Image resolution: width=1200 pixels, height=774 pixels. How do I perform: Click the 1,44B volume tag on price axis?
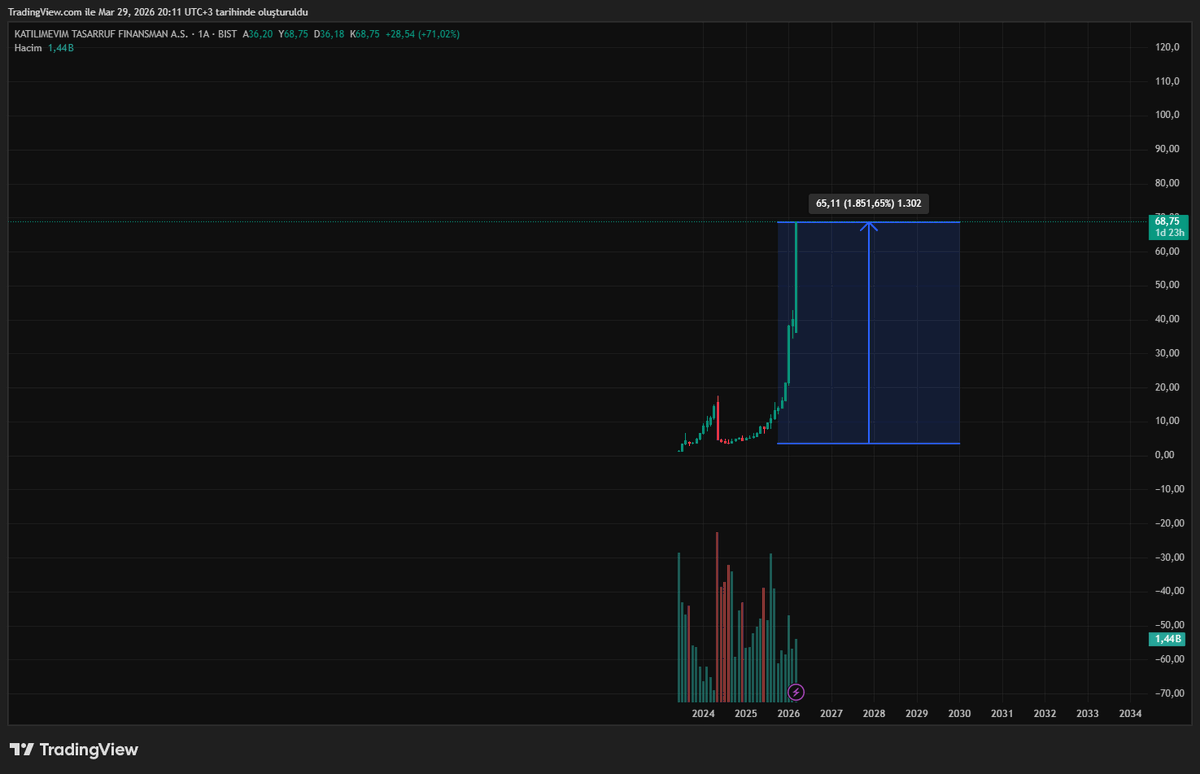[1168, 639]
